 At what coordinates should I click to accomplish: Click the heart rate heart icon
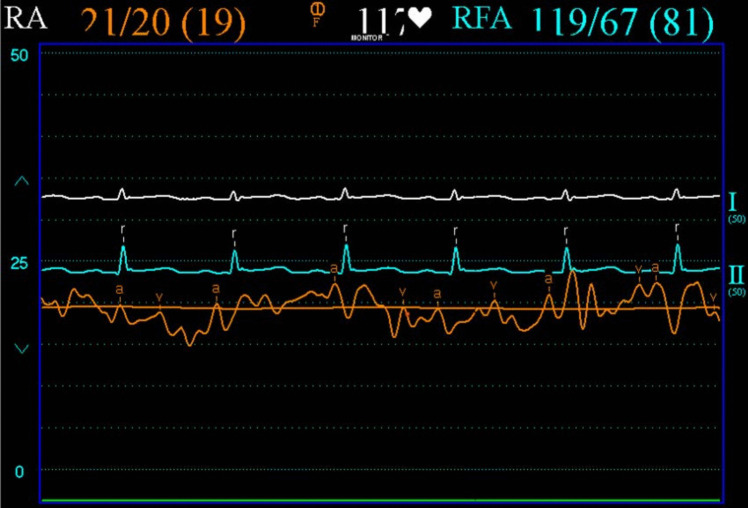pos(420,18)
